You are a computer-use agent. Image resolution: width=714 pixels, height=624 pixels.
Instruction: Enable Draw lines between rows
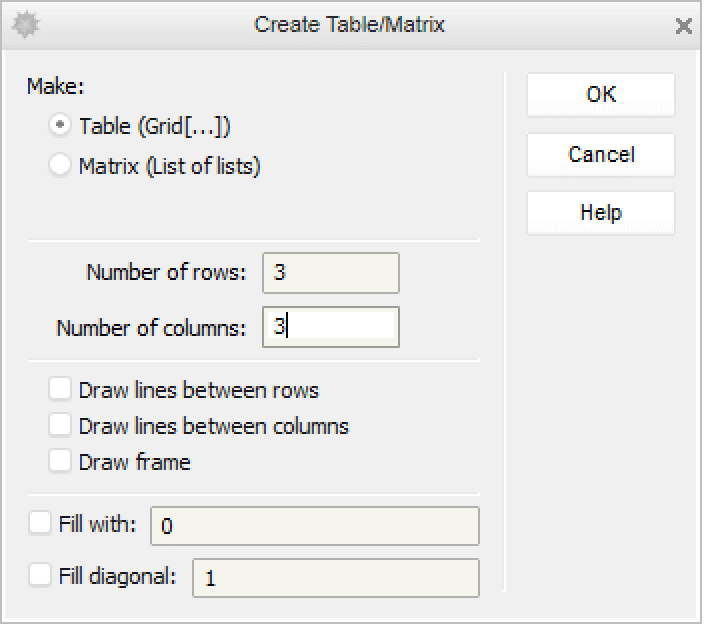(x=60, y=389)
